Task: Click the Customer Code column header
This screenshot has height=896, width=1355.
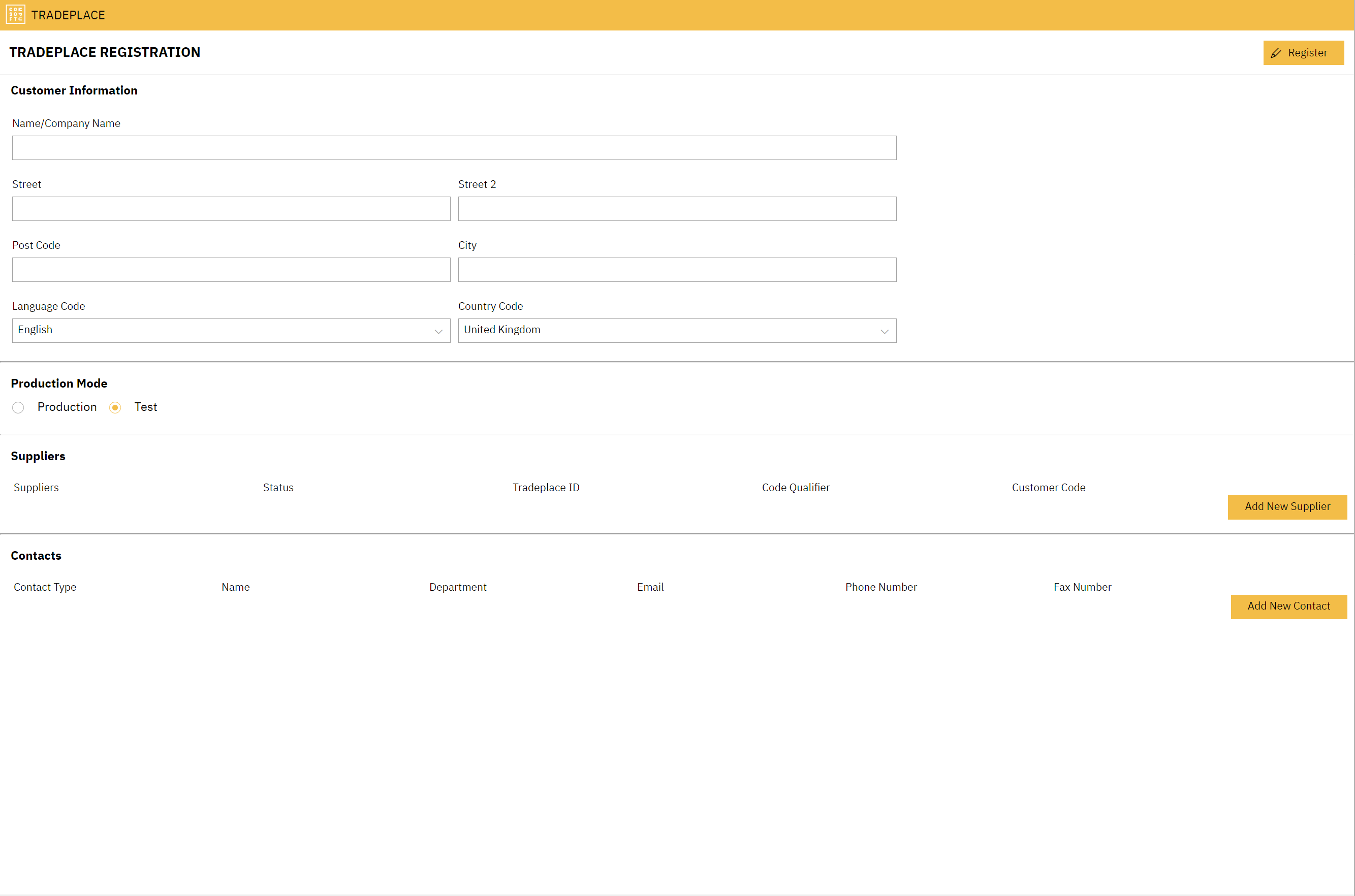Action: (x=1048, y=488)
